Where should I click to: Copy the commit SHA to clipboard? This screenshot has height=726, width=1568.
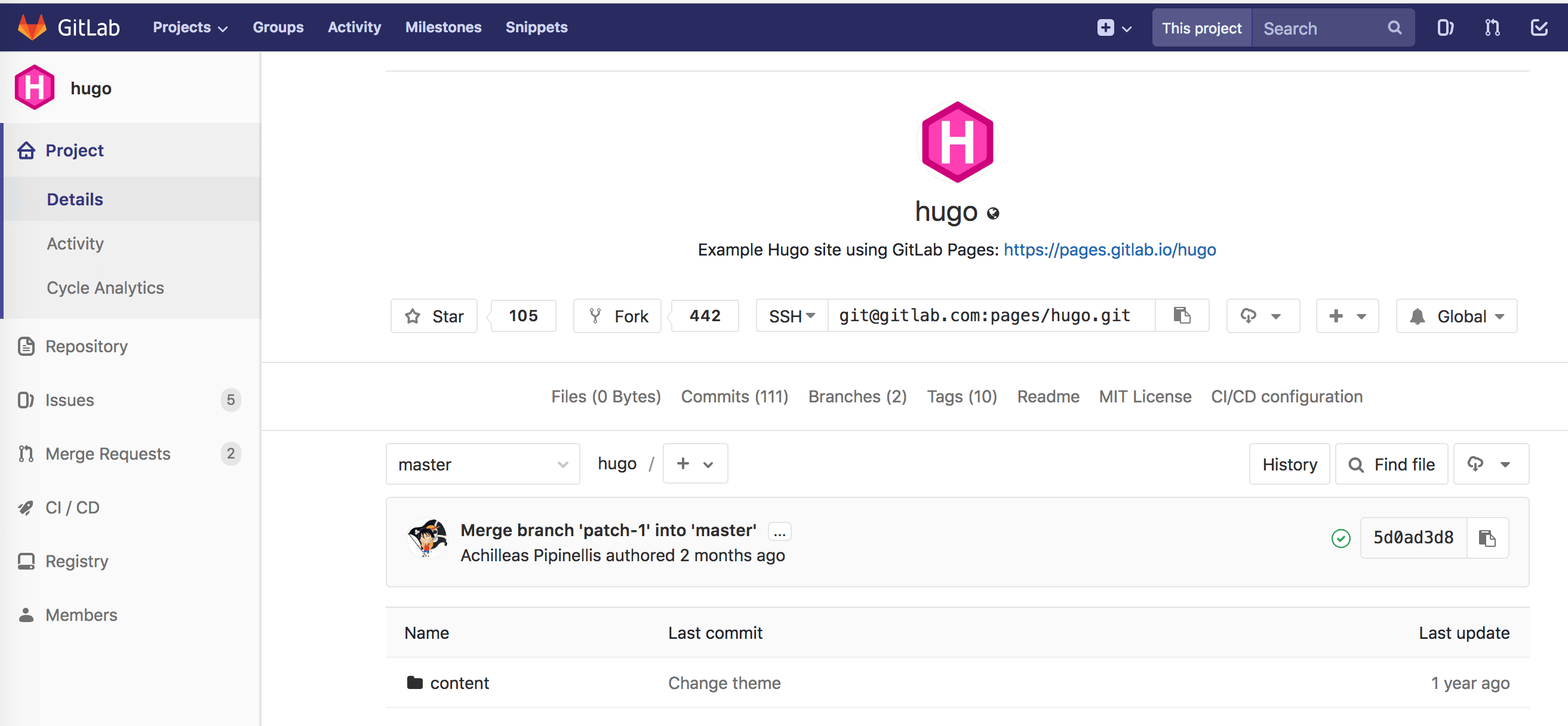[x=1487, y=538]
